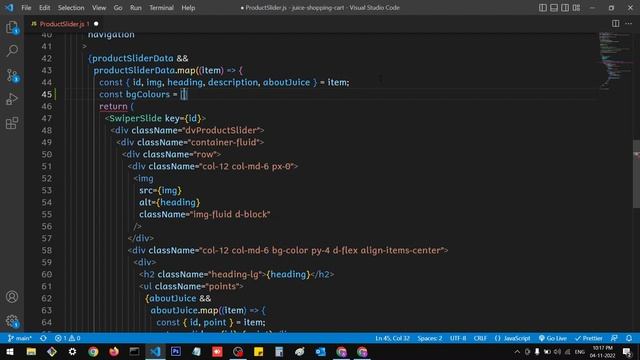
Task: Open Sticky Notes from taskbar
Action: pos(258,351)
